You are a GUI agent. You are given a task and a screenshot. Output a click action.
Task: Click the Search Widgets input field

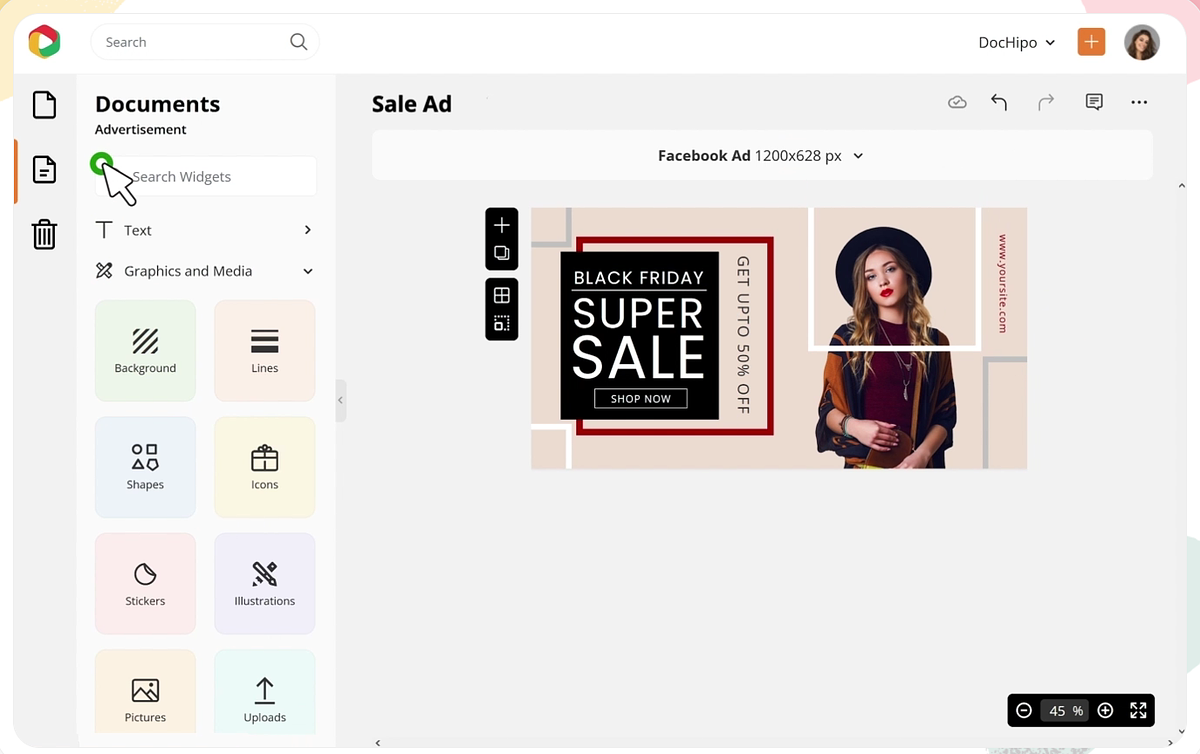click(x=206, y=176)
